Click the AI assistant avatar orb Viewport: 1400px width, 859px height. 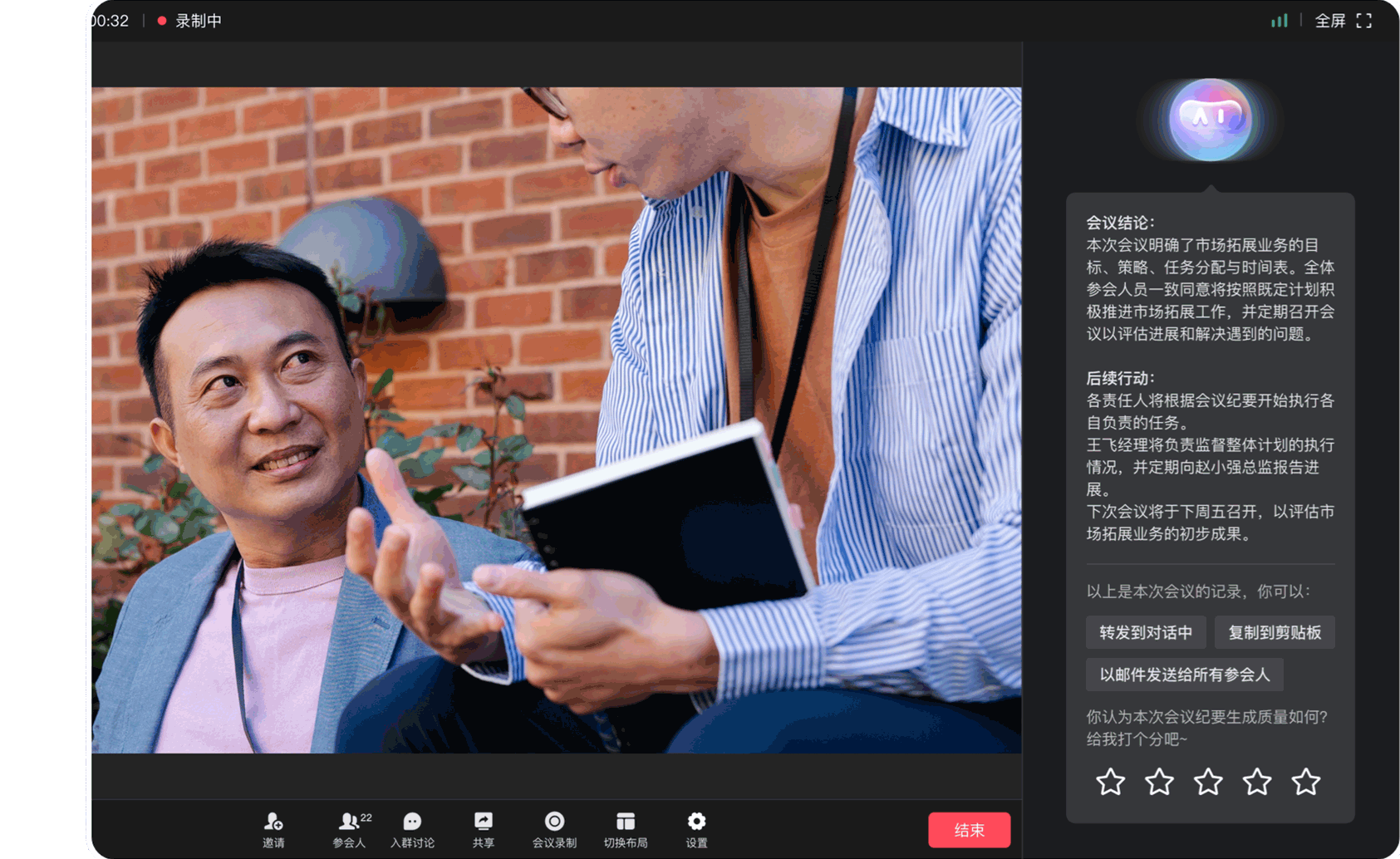click(1210, 120)
